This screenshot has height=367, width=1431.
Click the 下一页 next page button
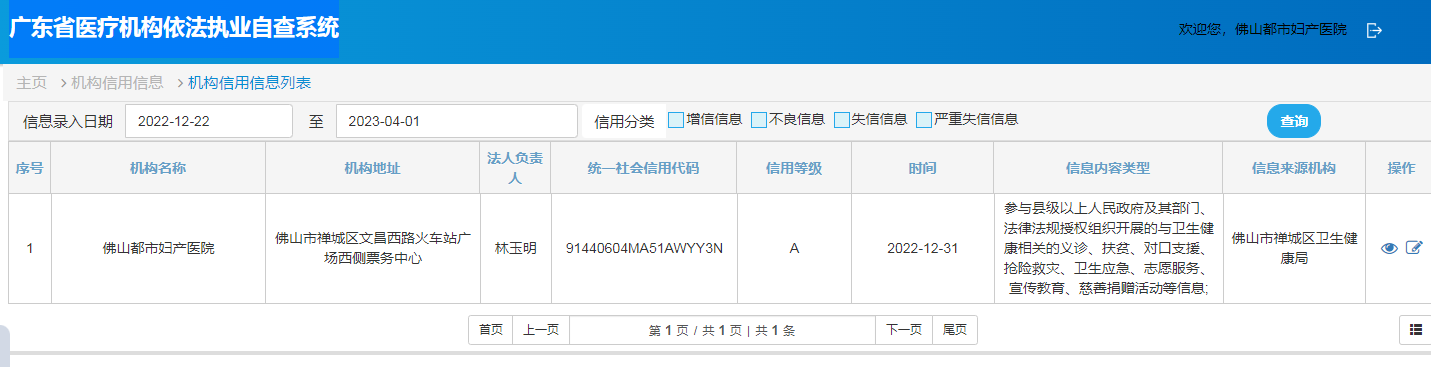904,330
